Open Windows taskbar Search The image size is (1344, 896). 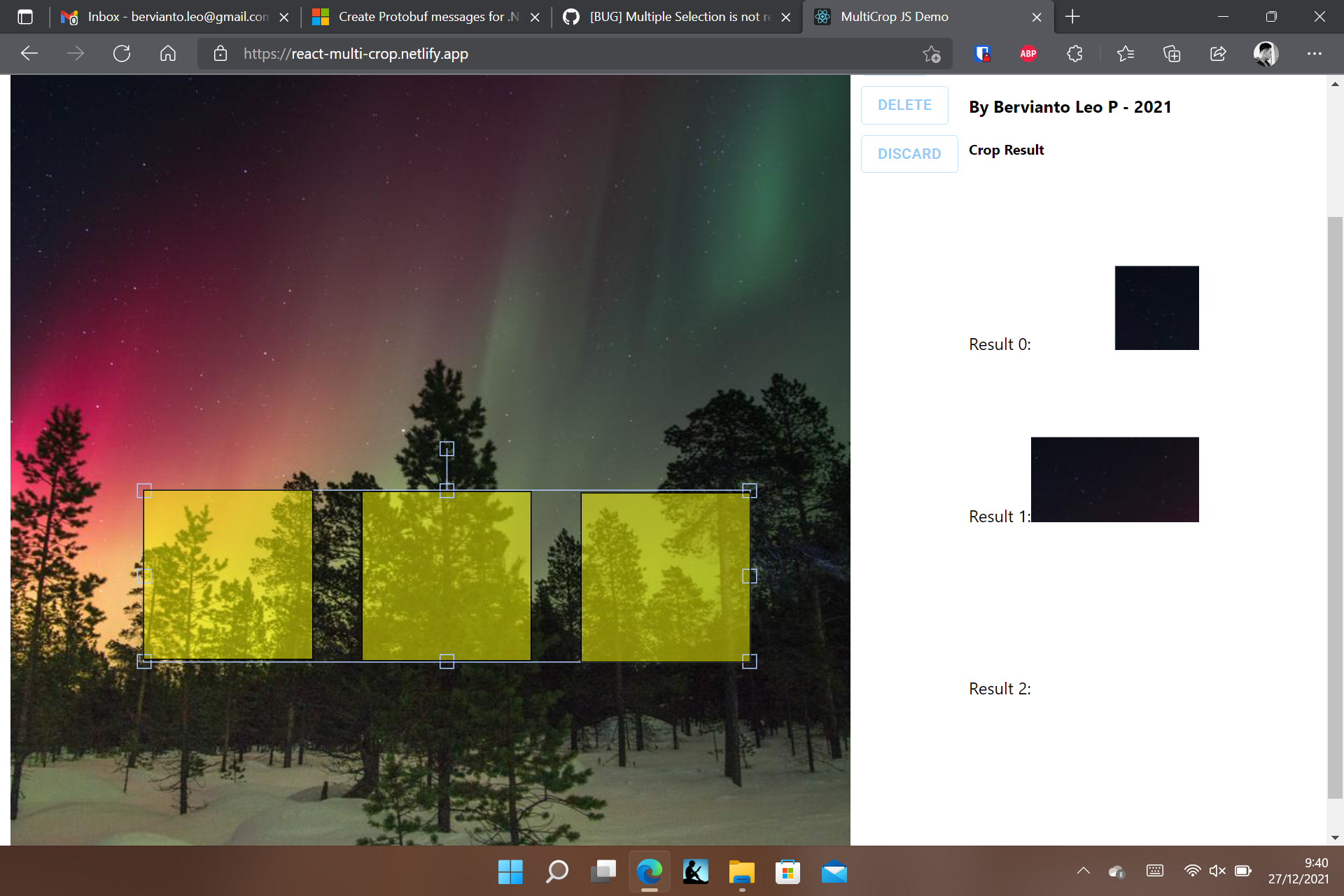pyautogui.click(x=556, y=872)
